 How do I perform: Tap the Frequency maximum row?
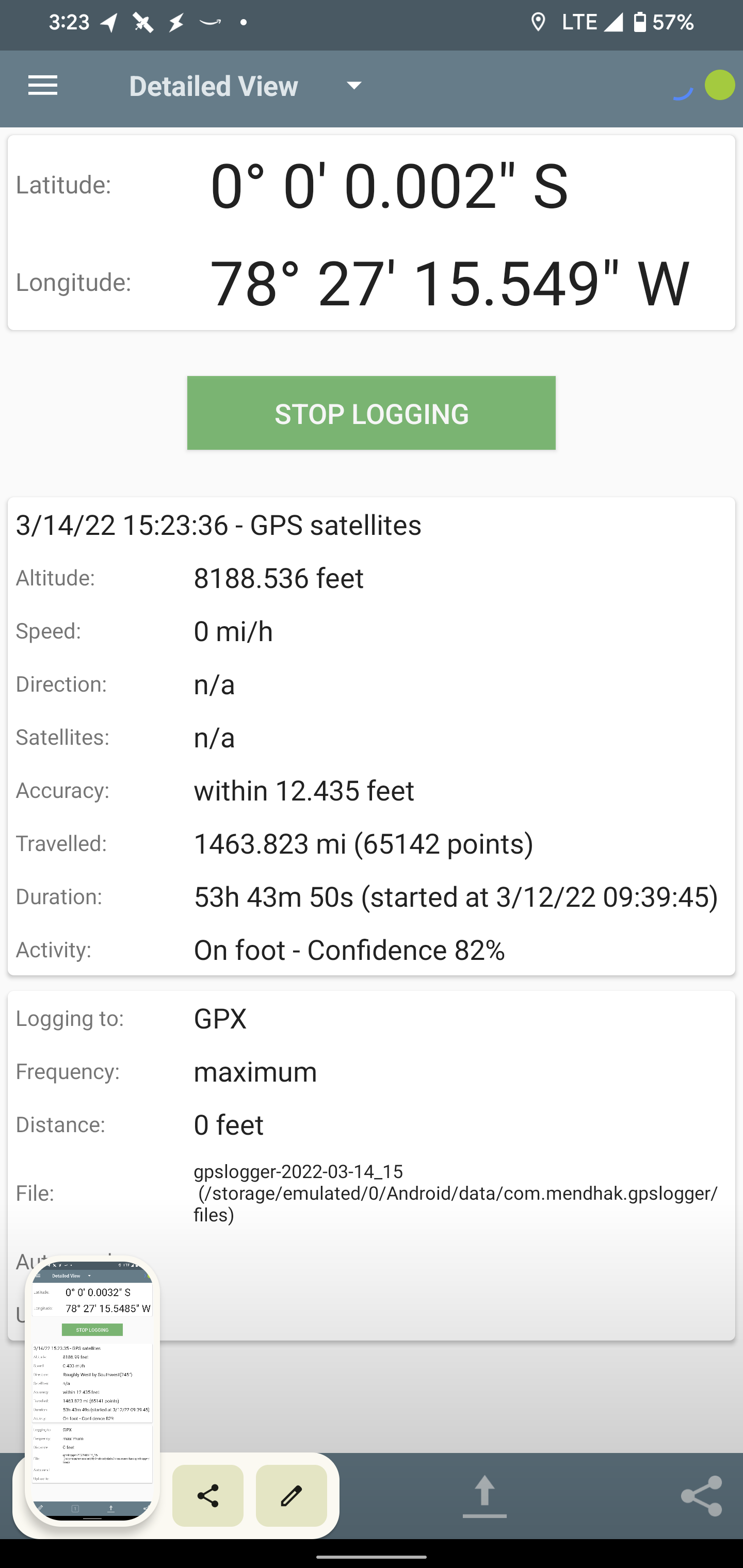coord(371,1071)
